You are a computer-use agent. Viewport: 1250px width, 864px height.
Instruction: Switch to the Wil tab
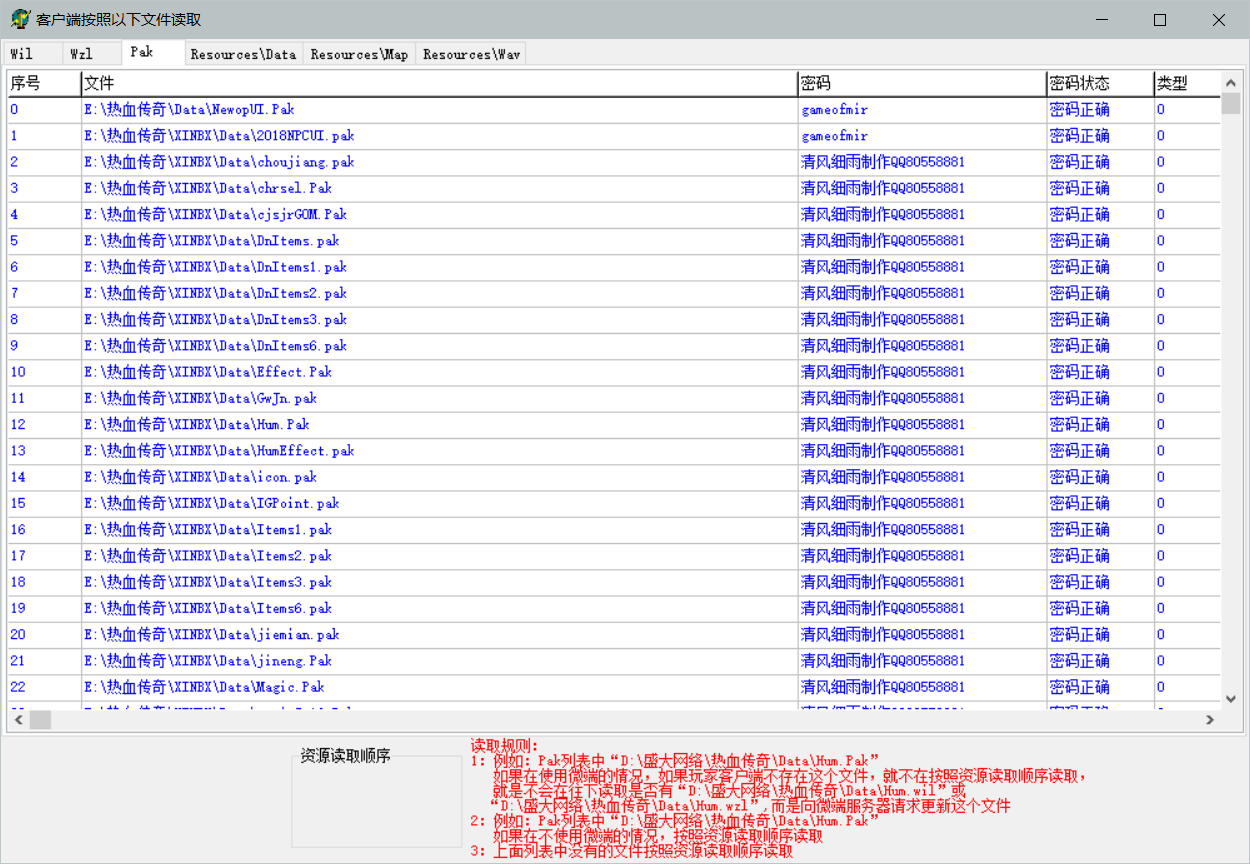[x=22, y=54]
